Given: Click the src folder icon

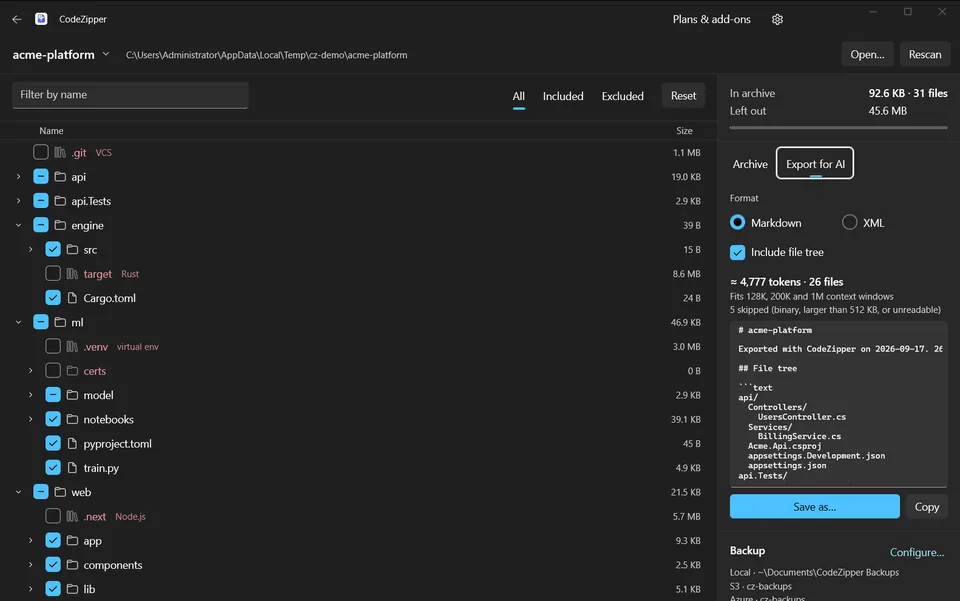Looking at the screenshot, I should click(72, 250).
